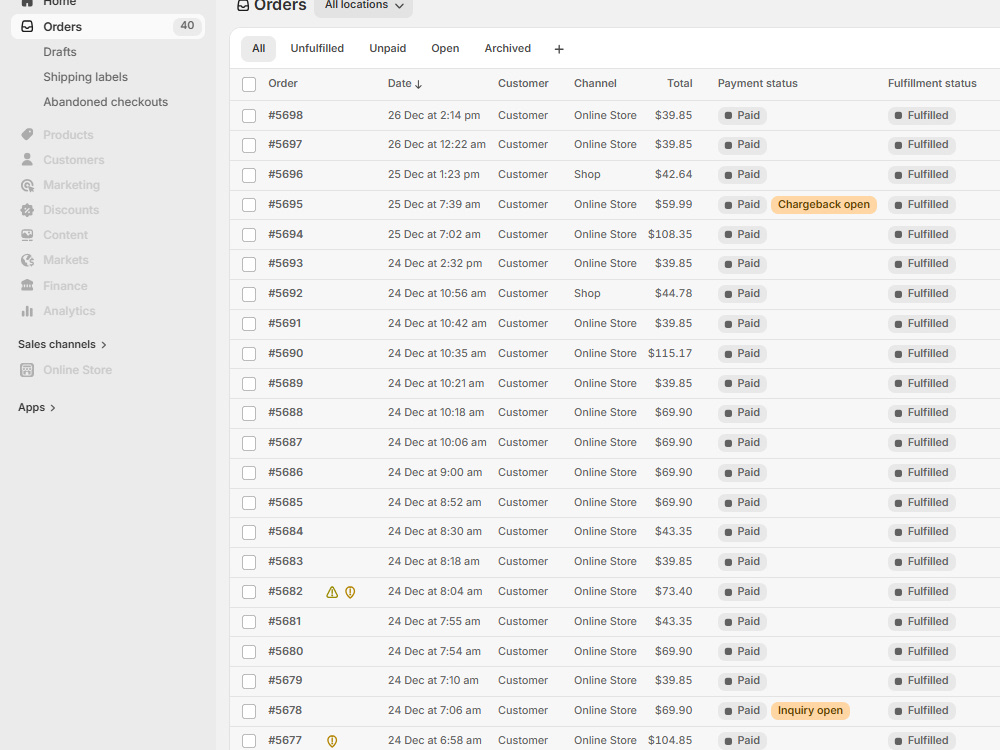
Task: Open Abandoned checkouts in sidebar
Action: point(106,102)
